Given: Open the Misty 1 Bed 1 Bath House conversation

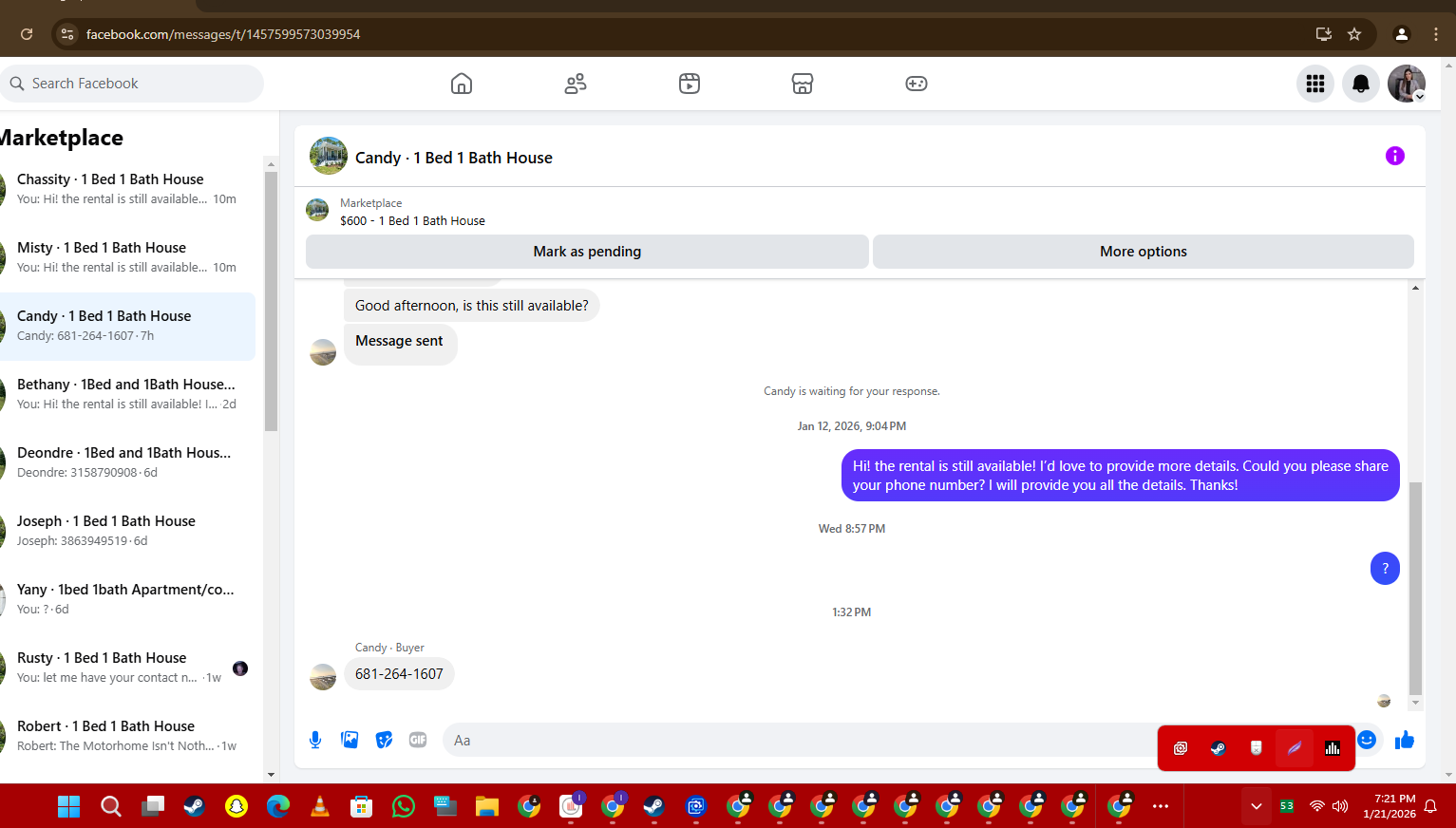Looking at the screenshot, I should (127, 257).
